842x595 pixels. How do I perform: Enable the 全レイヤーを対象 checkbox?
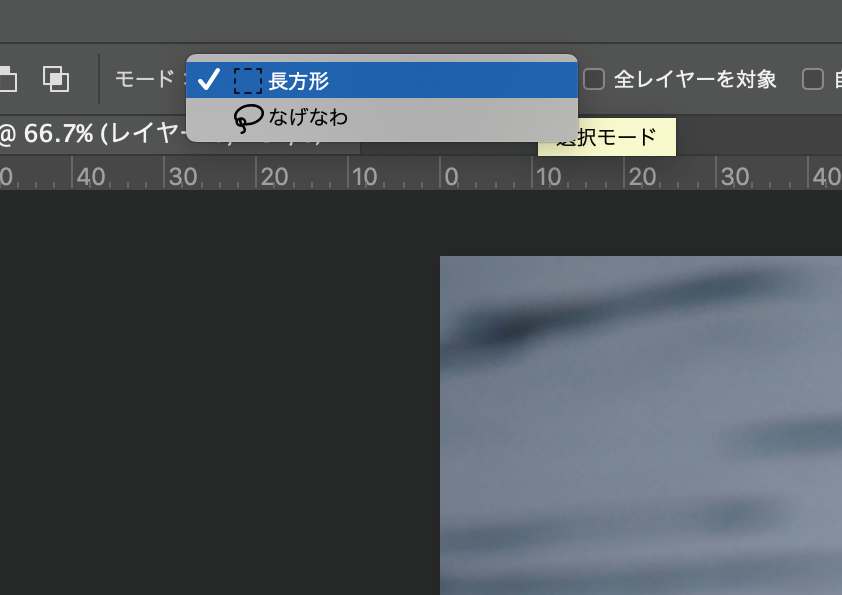click(594, 79)
